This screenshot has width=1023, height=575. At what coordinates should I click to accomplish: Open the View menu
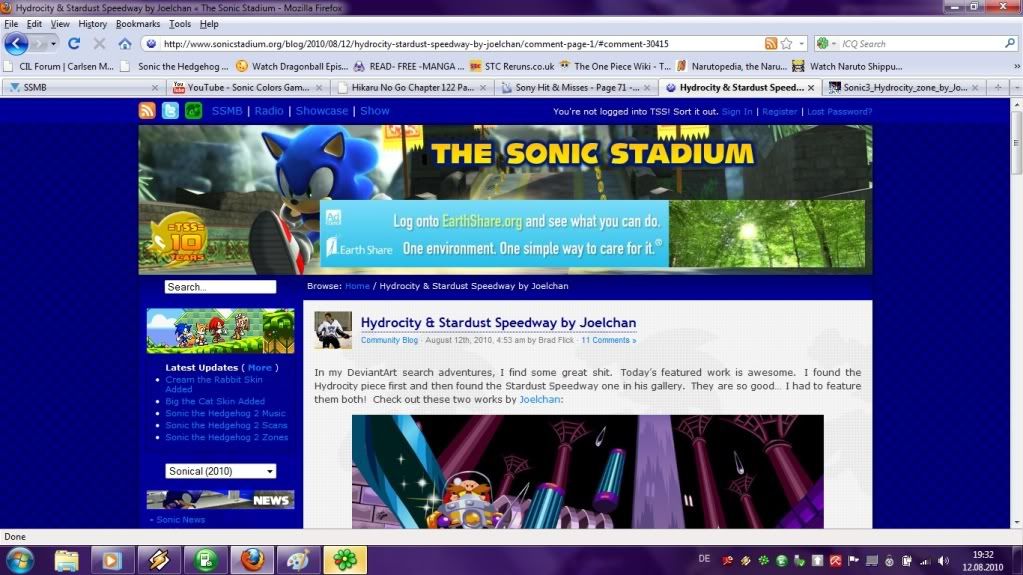coord(60,24)
